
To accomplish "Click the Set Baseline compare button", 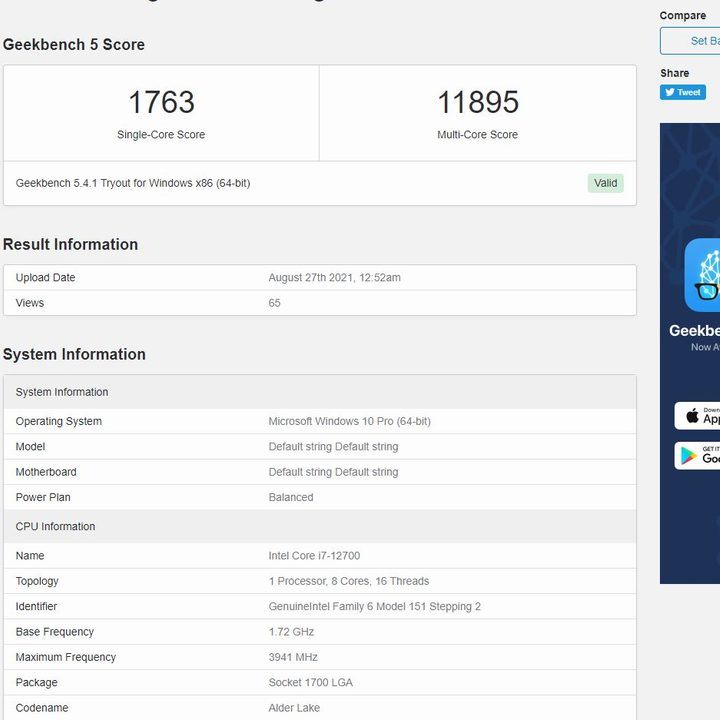I will click(x=690, y=41).
